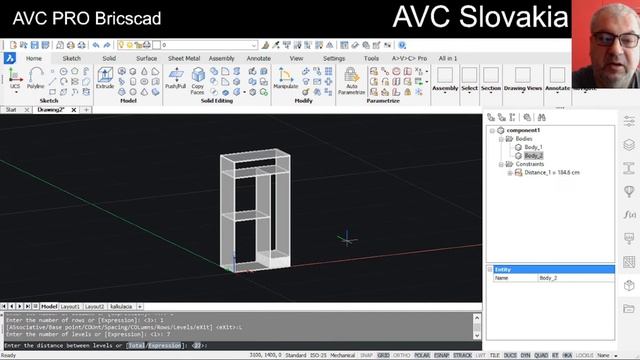Toggle DYN in the status bar
640x360 pixels.
525,356
